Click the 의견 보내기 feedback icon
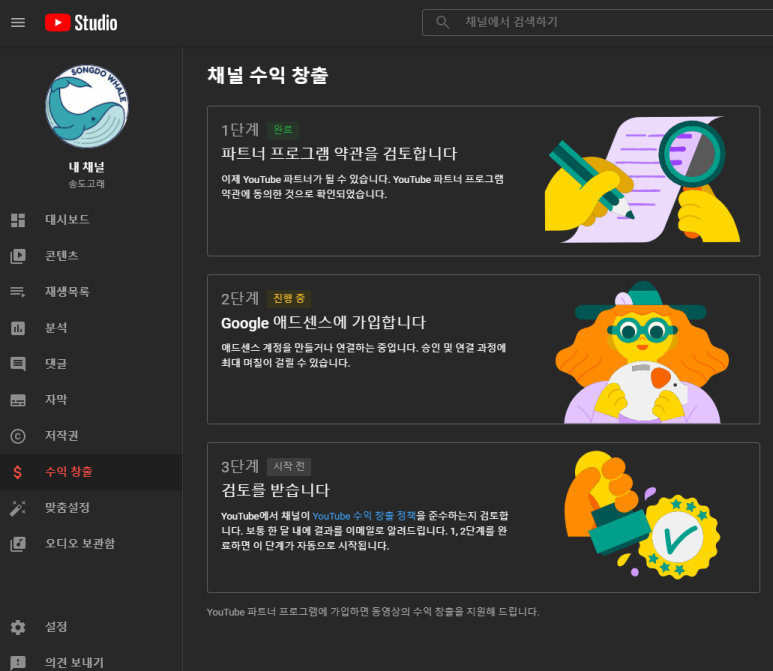 click(18, 663)
